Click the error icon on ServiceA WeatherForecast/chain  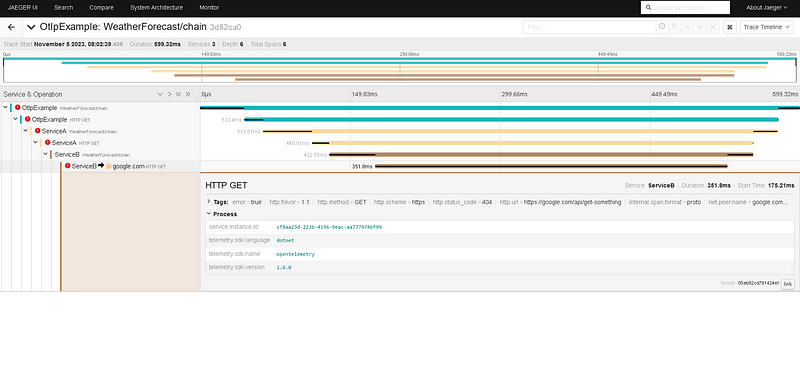click(x=38, y=131)
